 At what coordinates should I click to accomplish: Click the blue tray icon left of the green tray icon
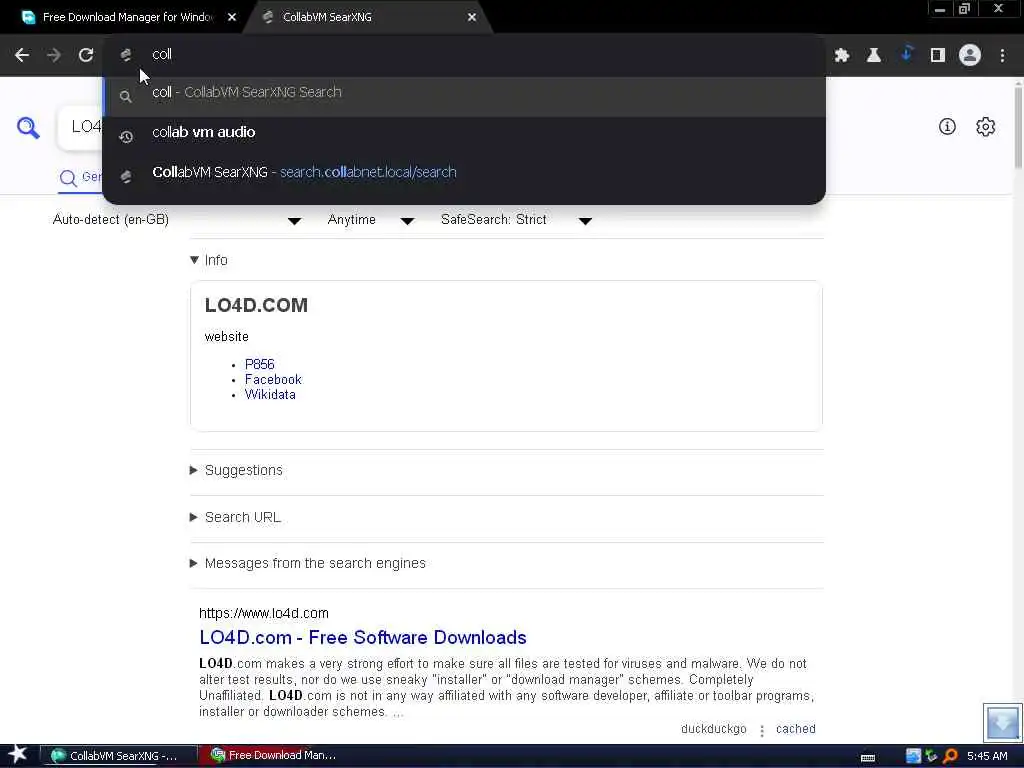click(914, 756)
